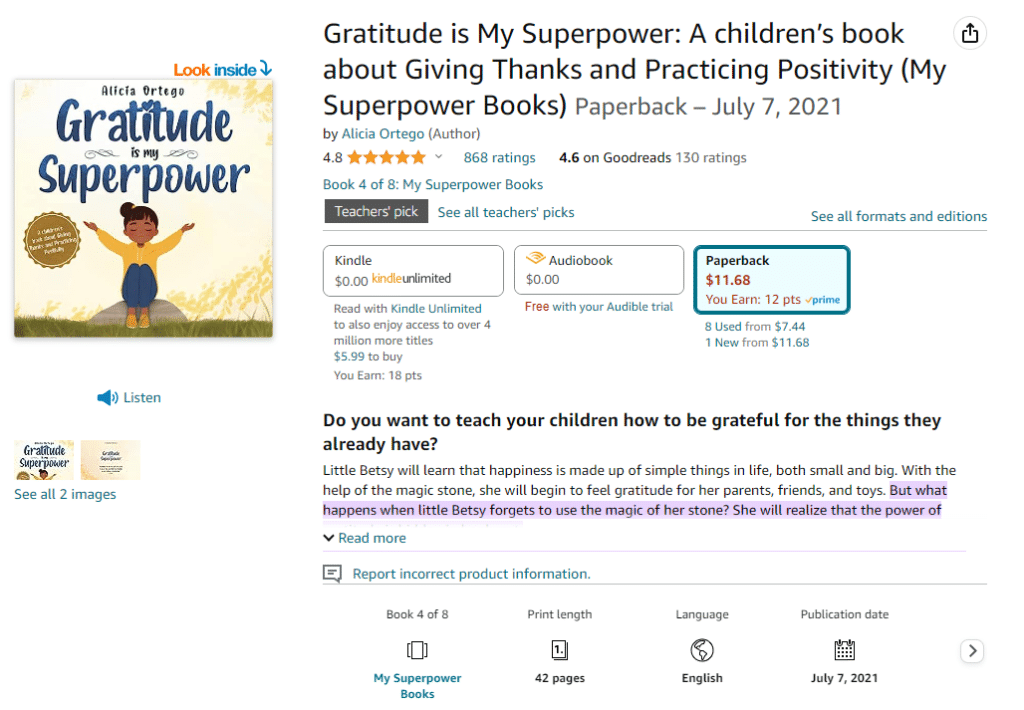The width and height of the screenshot is (1024, 710).
Task: Select the Audiobook format option
Action: [x=598, y=270]
